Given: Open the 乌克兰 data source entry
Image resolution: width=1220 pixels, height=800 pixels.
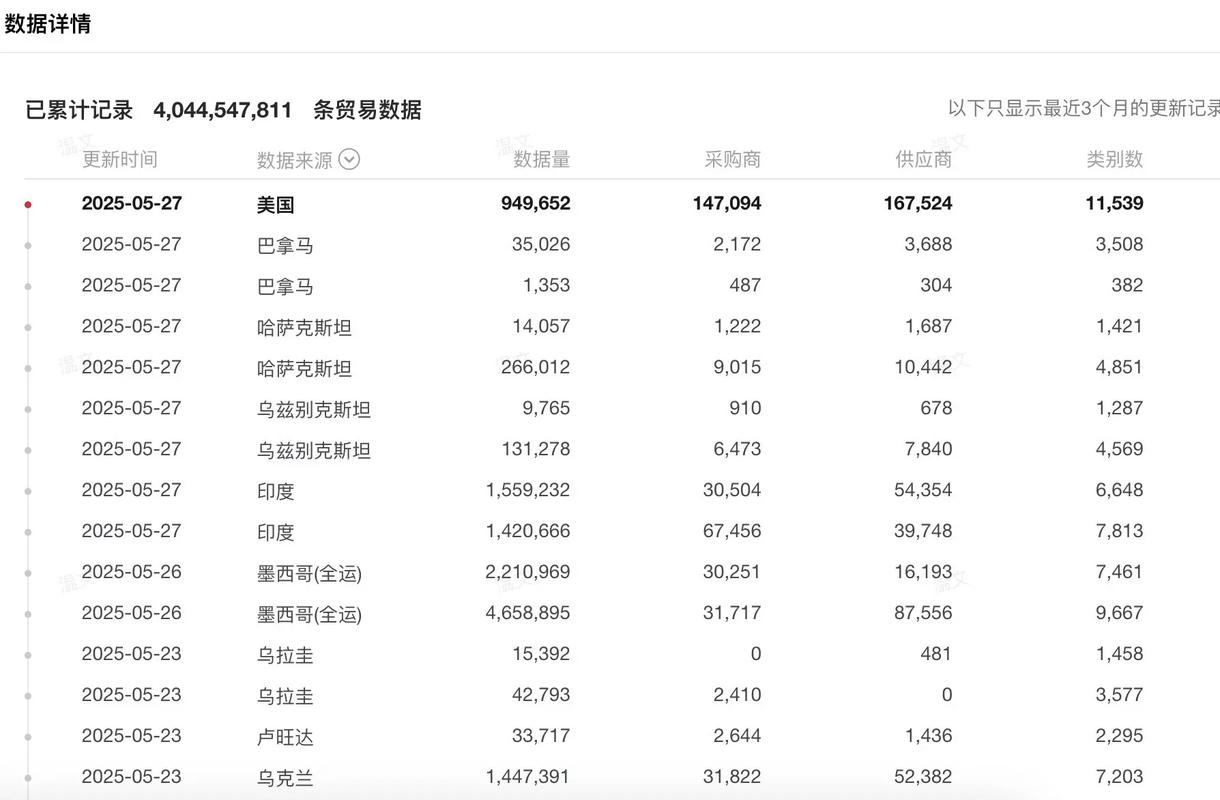Looking at the screenshot, I should pyautogui.click(x=283, y=776).
